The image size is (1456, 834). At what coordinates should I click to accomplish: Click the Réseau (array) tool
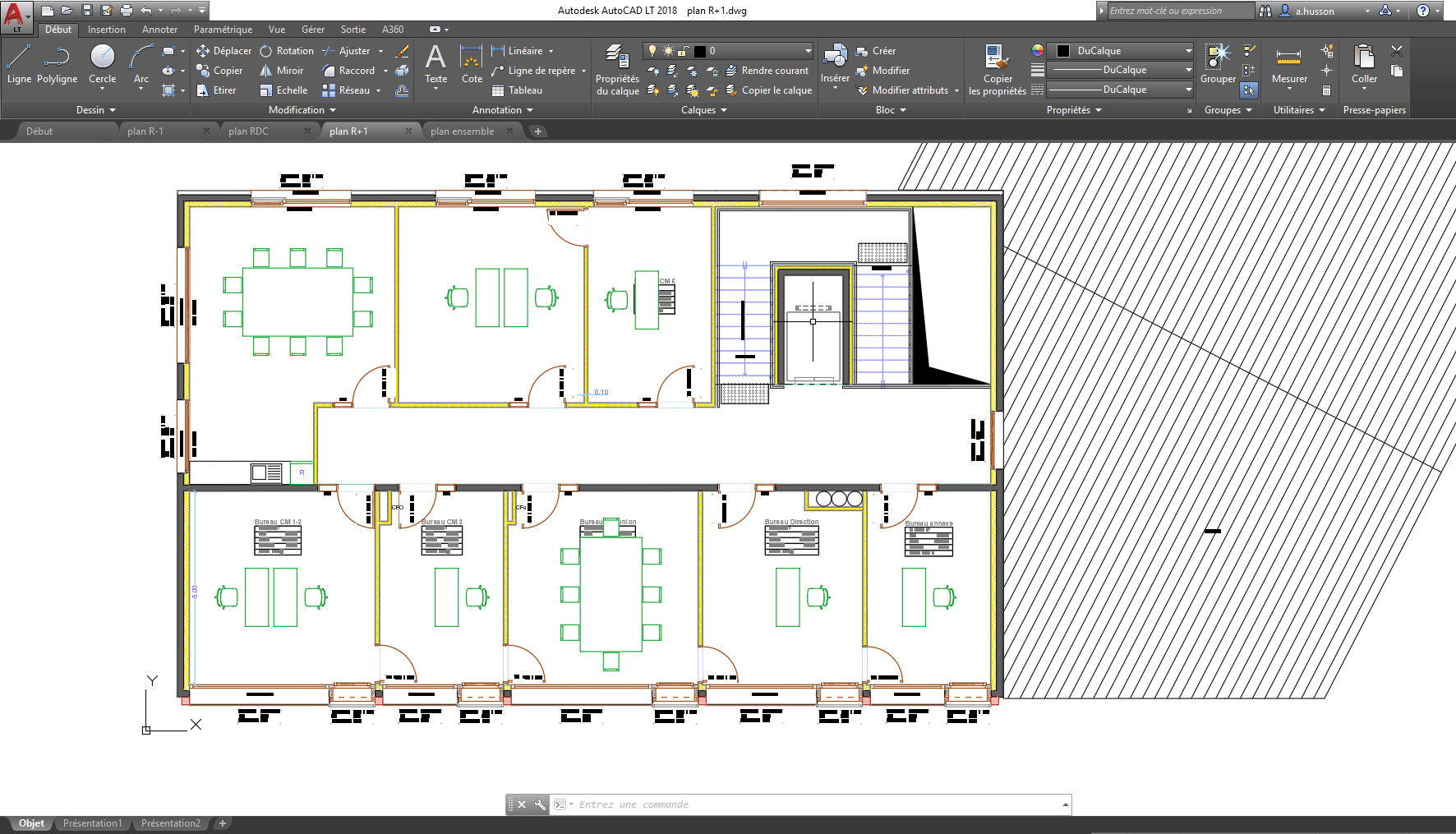346,90
